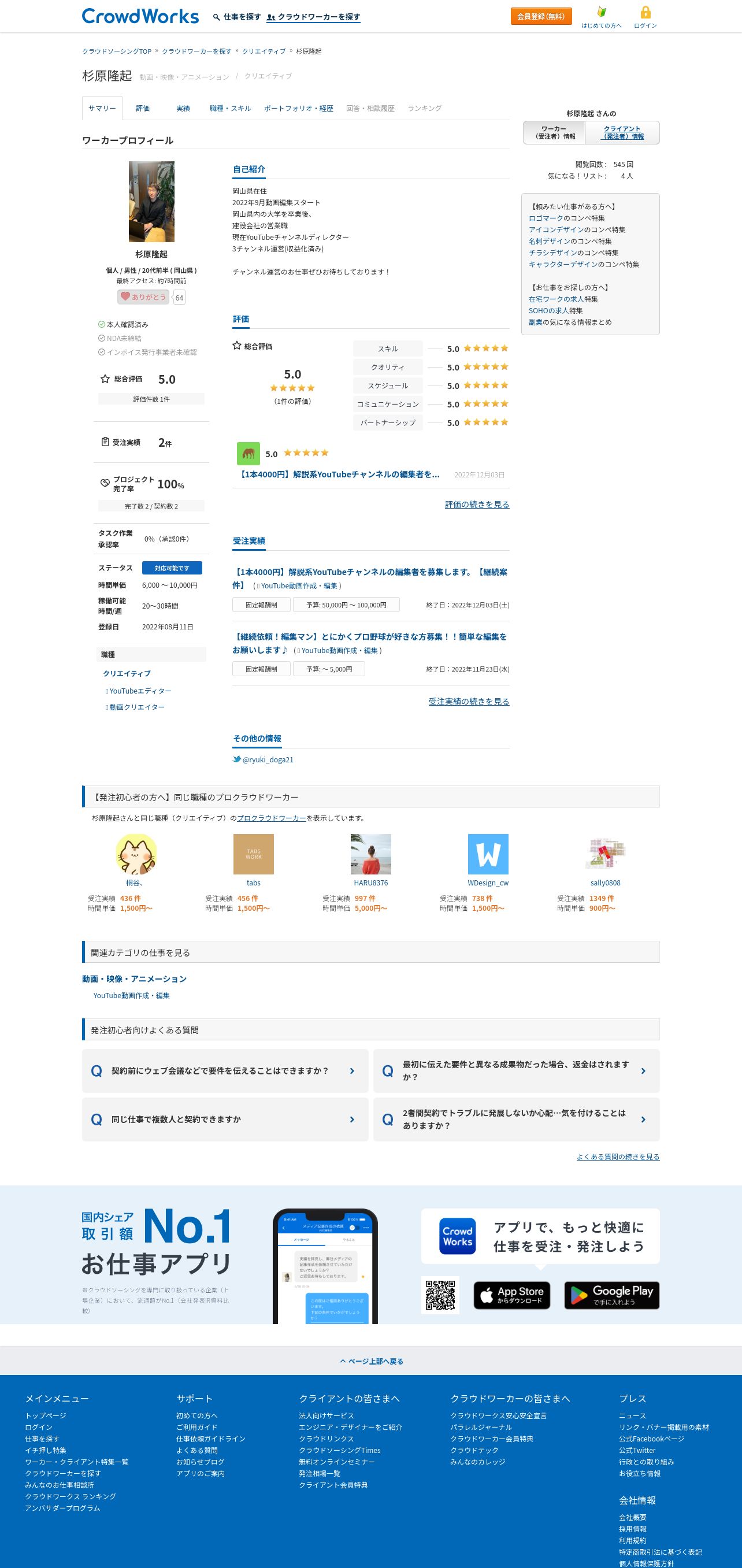Open the tabs worker avatar
Screen dimensions: 742x1568
(x=253, y=854)
